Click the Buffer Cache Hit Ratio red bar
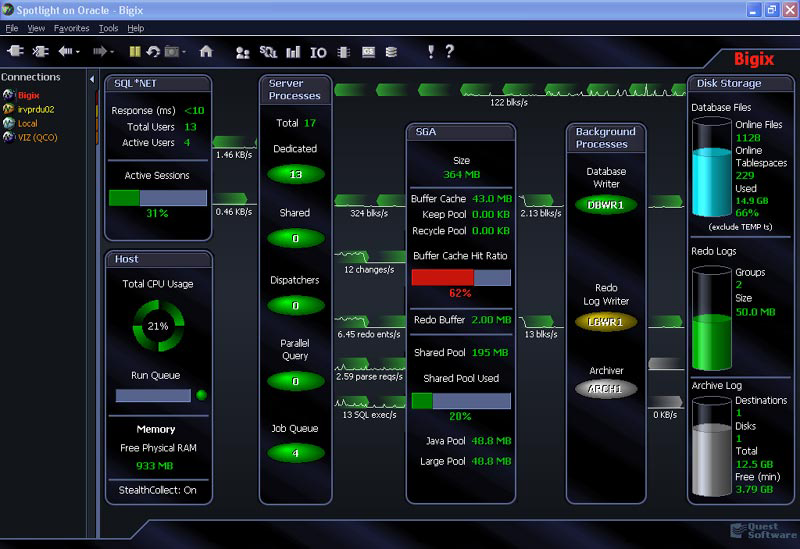The height and width of the screenshot is (549, 800). pyautogui.click(x=461, y=277)
